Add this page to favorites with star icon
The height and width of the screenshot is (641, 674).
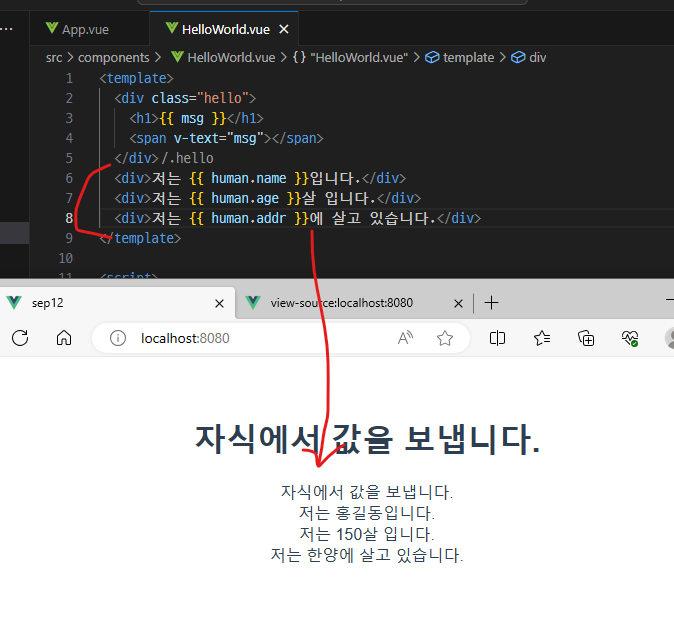(x=445, y=338)
